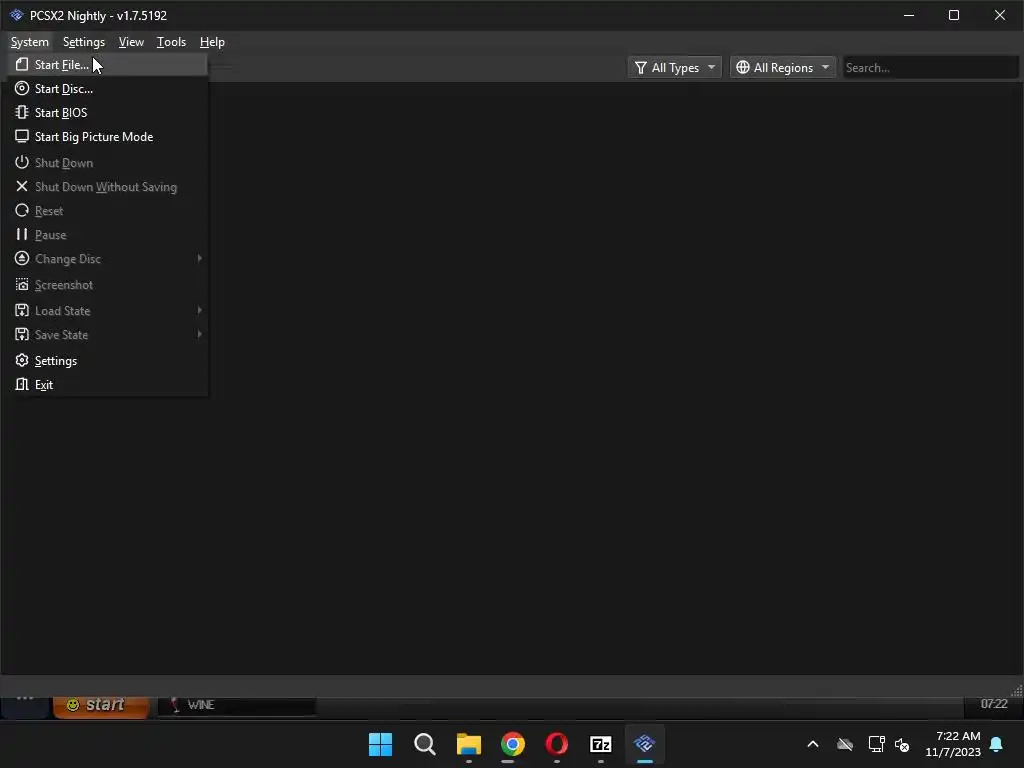Open the All Types filter dropdown arrow
1024x768 pixels.
(x=711, y=67)
